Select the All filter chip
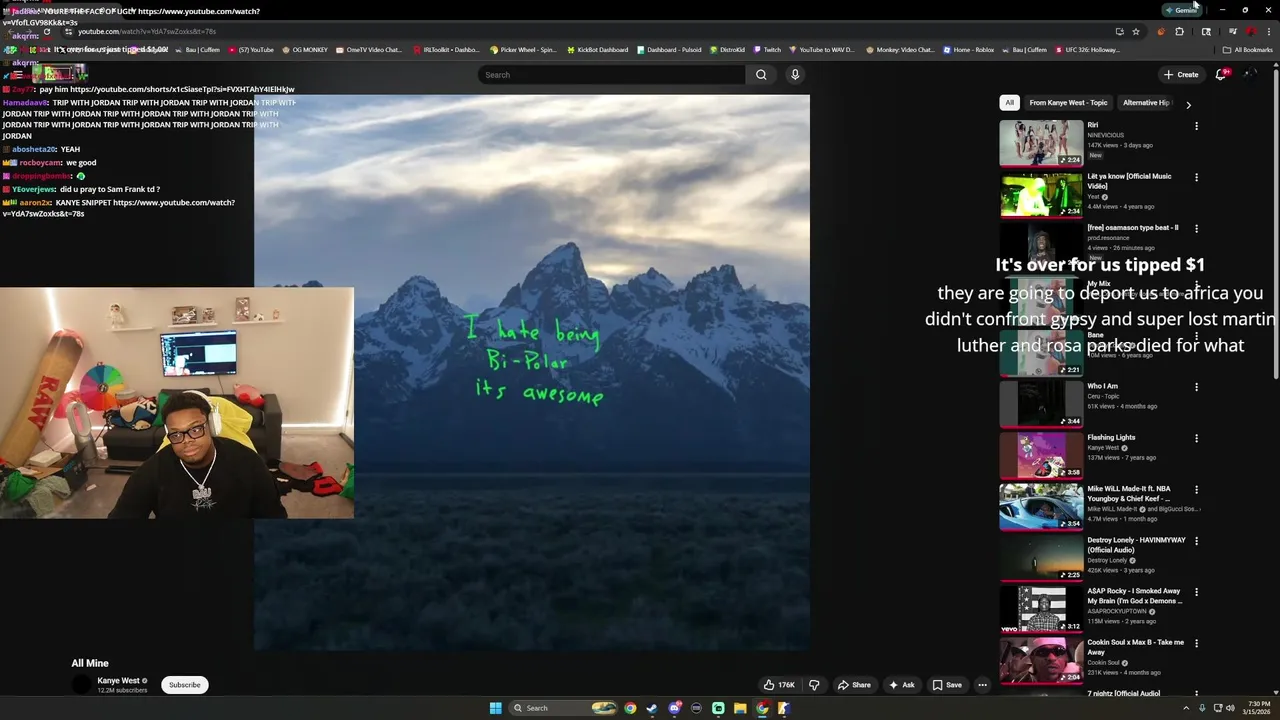 tap(1009, 103)
